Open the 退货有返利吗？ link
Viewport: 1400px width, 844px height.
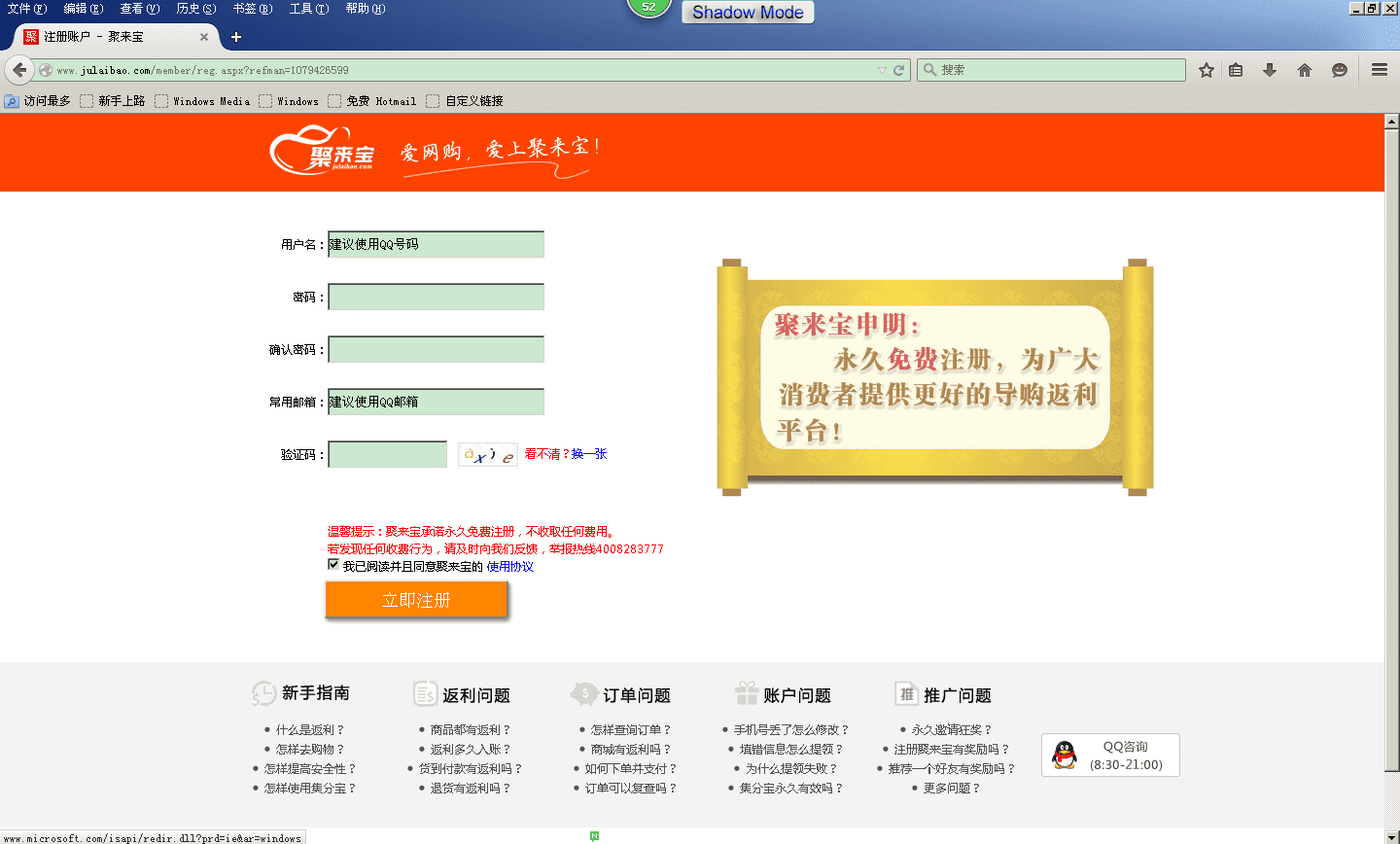471,789
